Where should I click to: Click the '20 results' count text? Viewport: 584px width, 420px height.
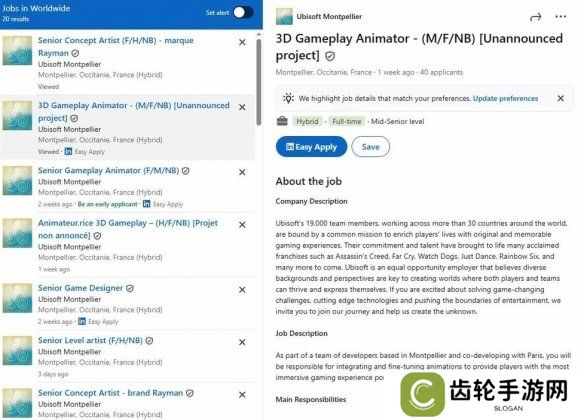(x=16, y=19)
